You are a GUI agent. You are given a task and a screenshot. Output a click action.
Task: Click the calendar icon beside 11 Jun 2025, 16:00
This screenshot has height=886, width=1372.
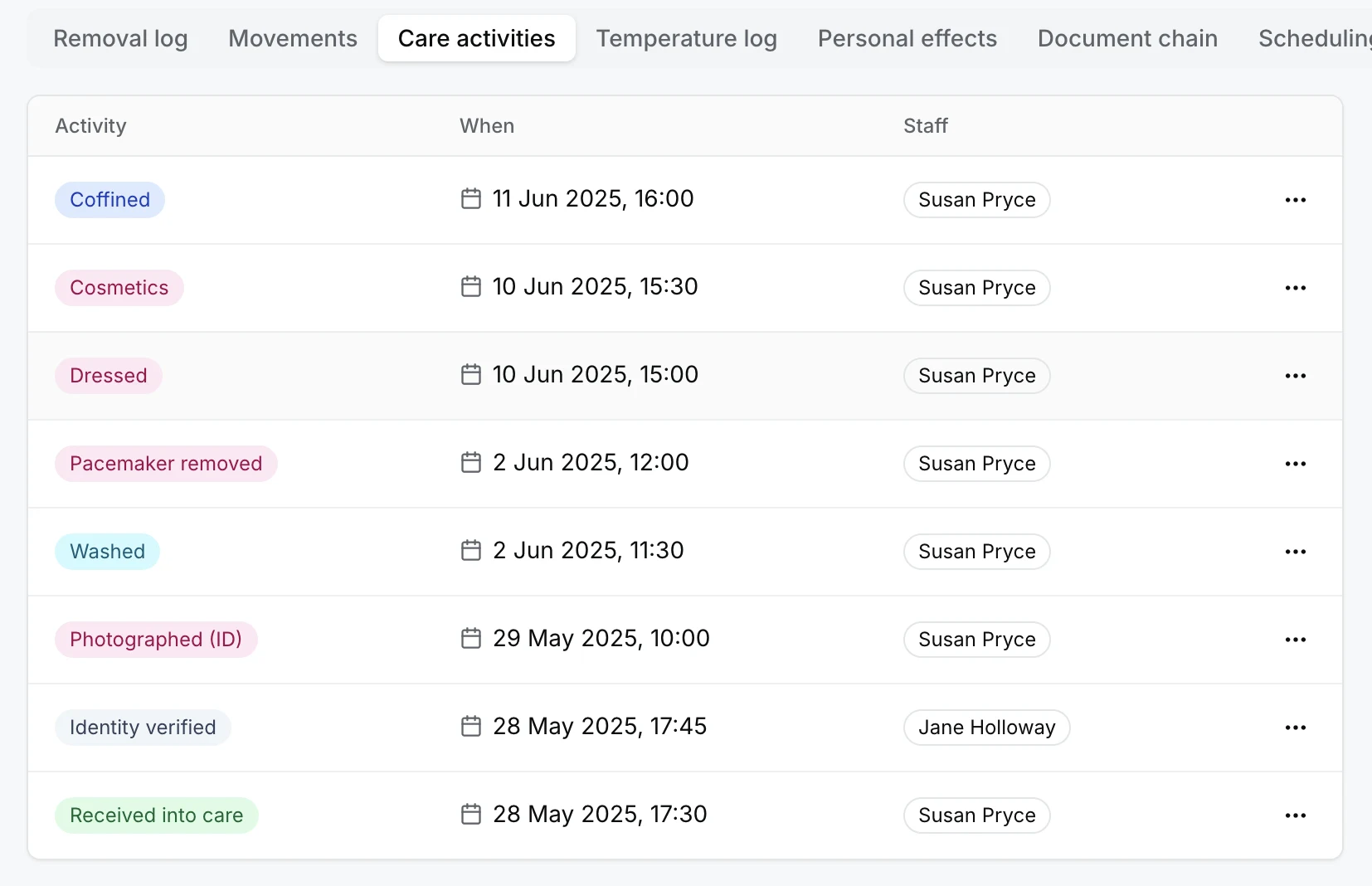tap(471, 199)
